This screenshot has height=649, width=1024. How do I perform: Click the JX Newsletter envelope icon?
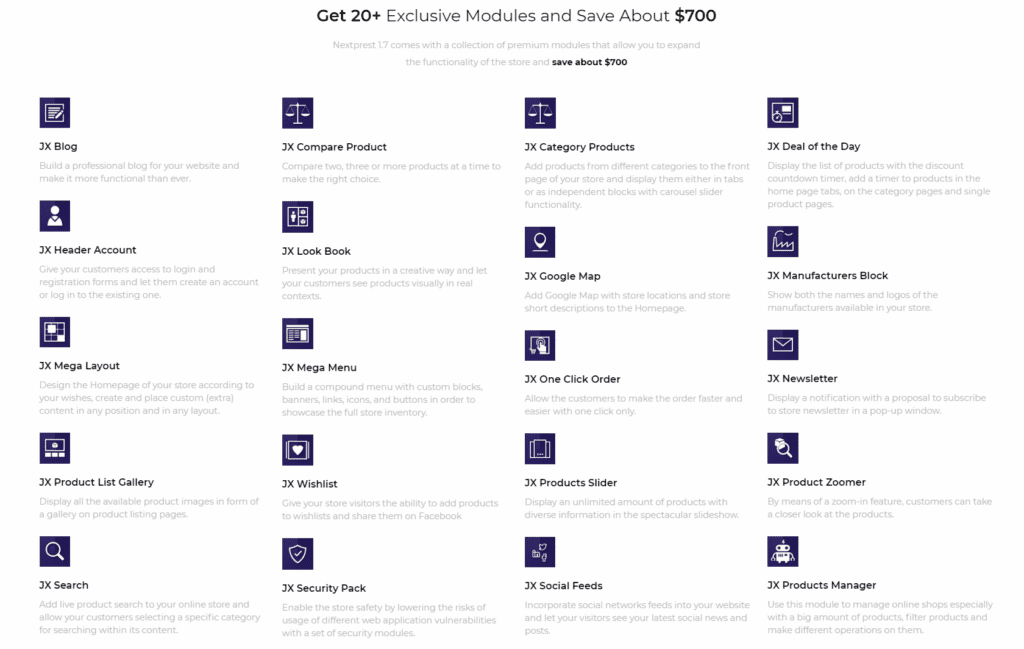(783, 345)
